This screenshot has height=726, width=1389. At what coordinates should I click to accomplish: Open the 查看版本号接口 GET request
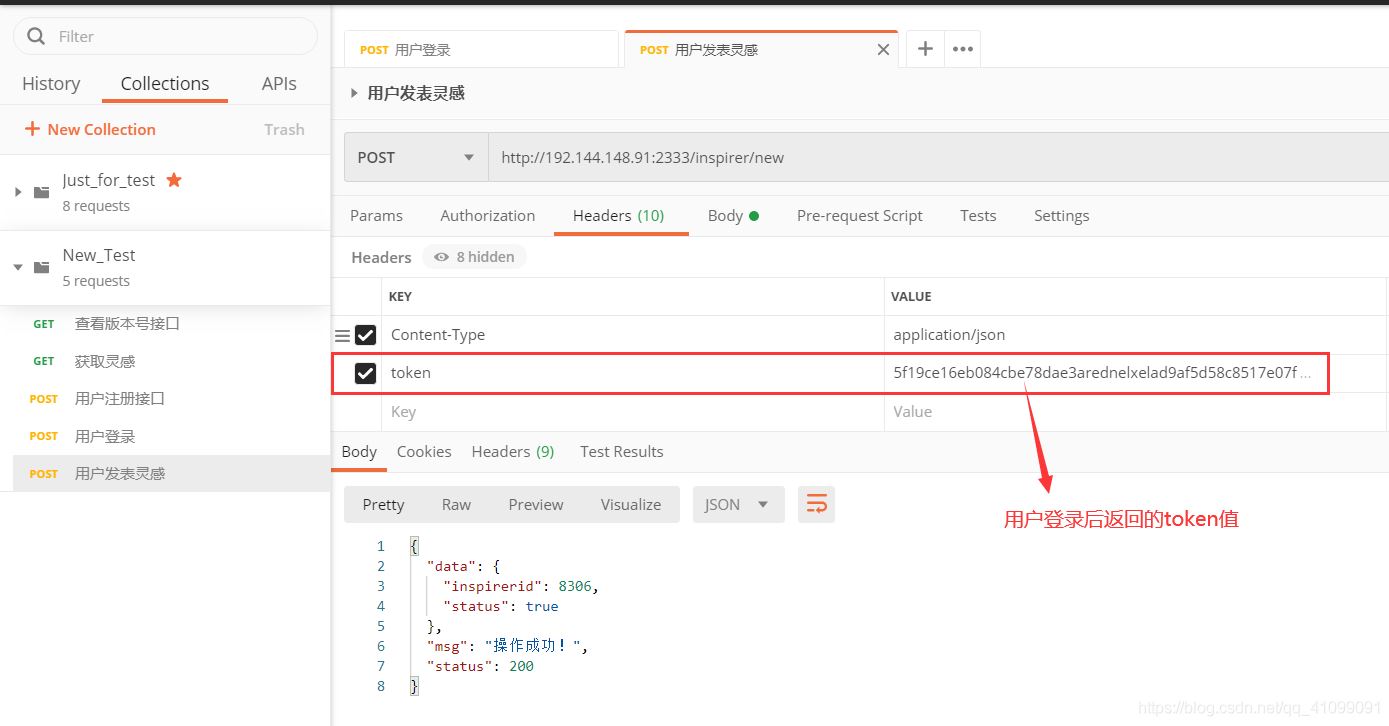[171, 324]
